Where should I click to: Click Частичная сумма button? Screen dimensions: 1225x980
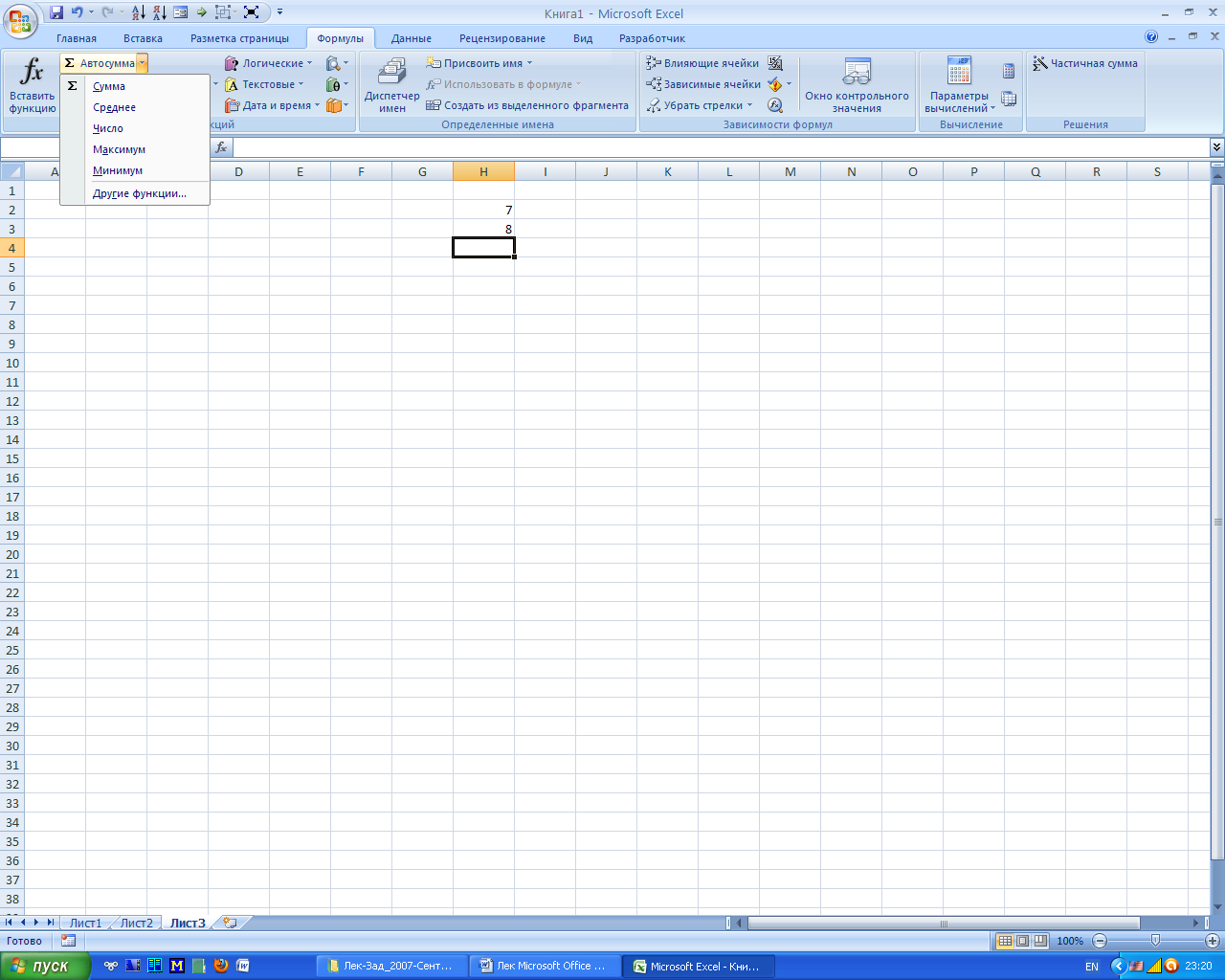pos(1085,63)
